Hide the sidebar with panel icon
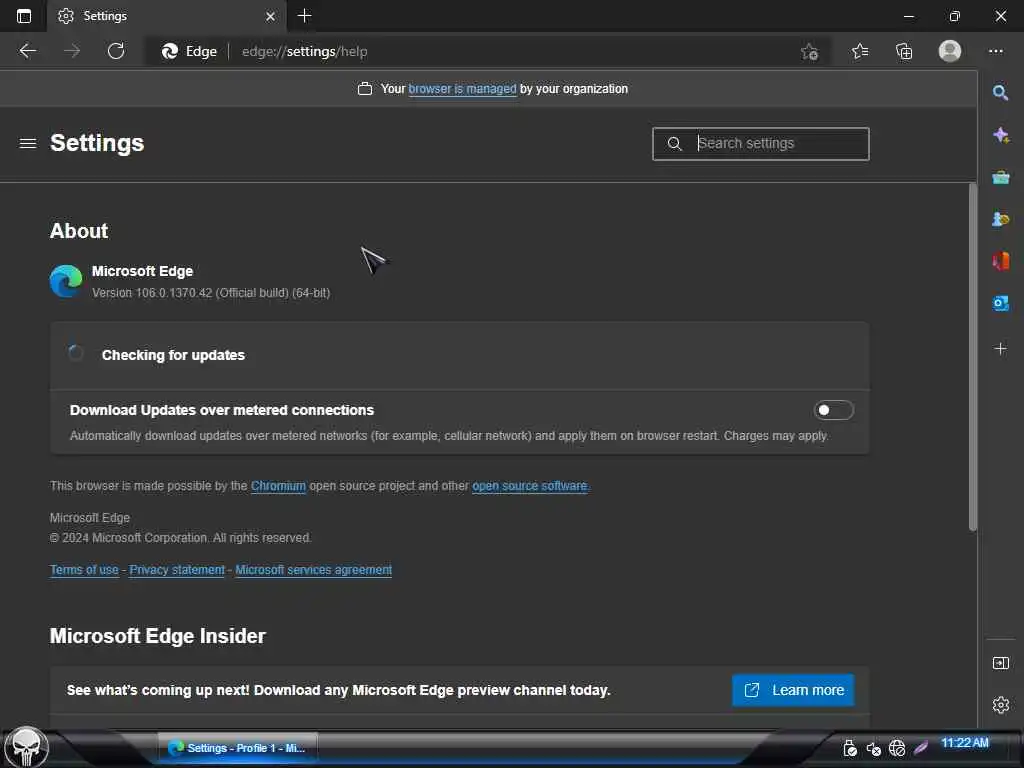This screenshot has height=768, width=1024. point(1000,664)
